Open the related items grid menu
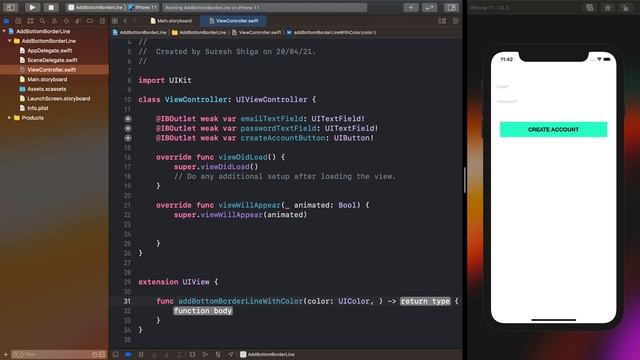The height and width of the screenshot is (360, 640). pos(115,21)
